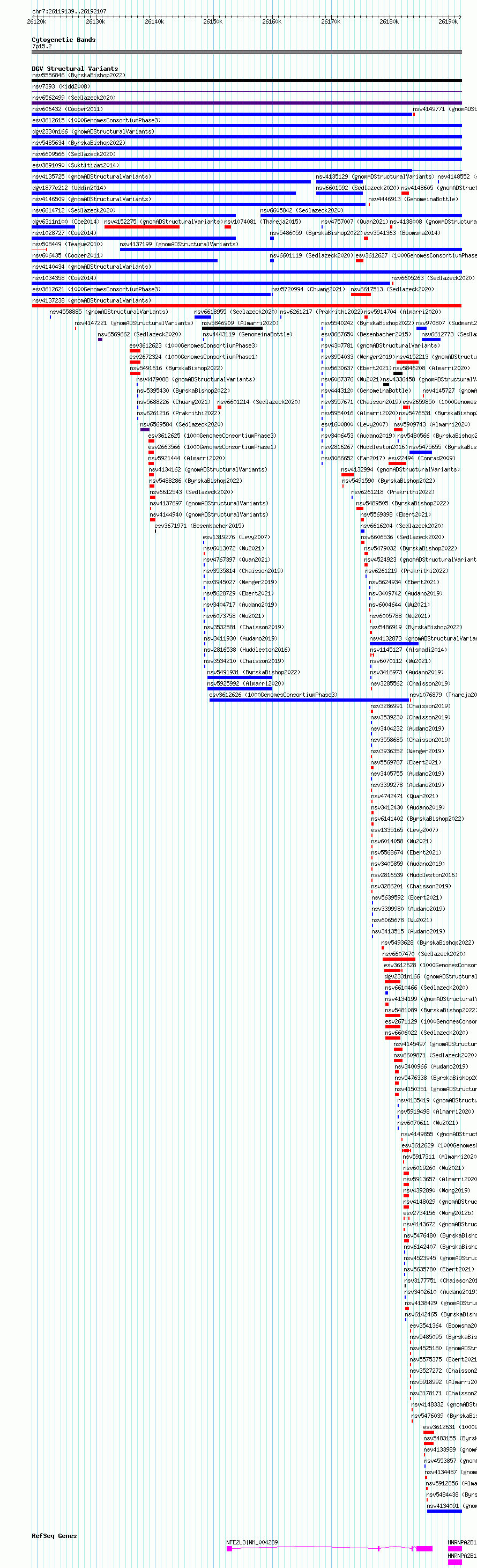Open variant nsv4446913 (GenomeinaBottle)
This screenshot has width=477, height=1568.
[413, 200]
